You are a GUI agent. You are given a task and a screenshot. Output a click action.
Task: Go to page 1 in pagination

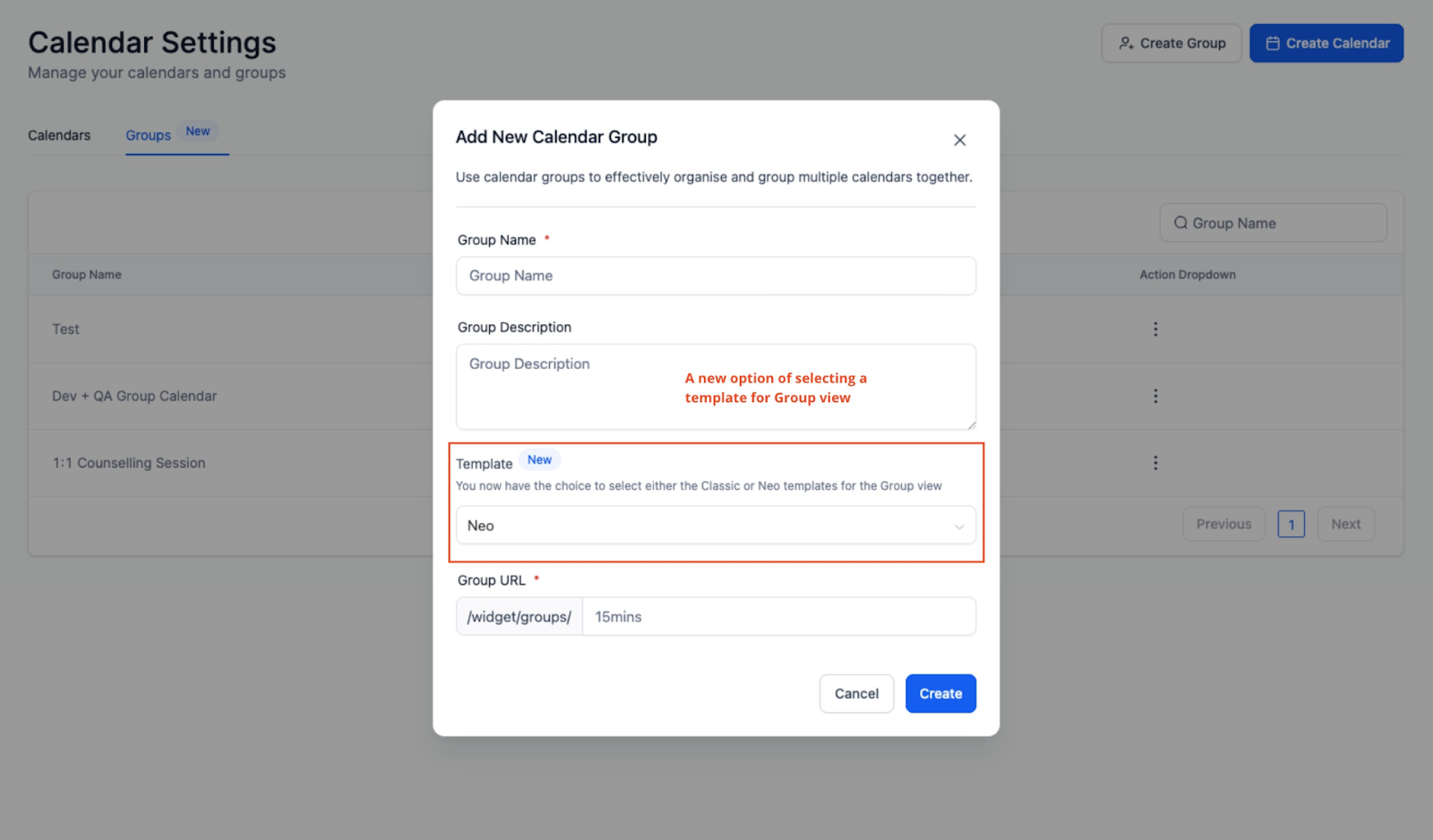pyautogui.click(x=1291, y=525)
